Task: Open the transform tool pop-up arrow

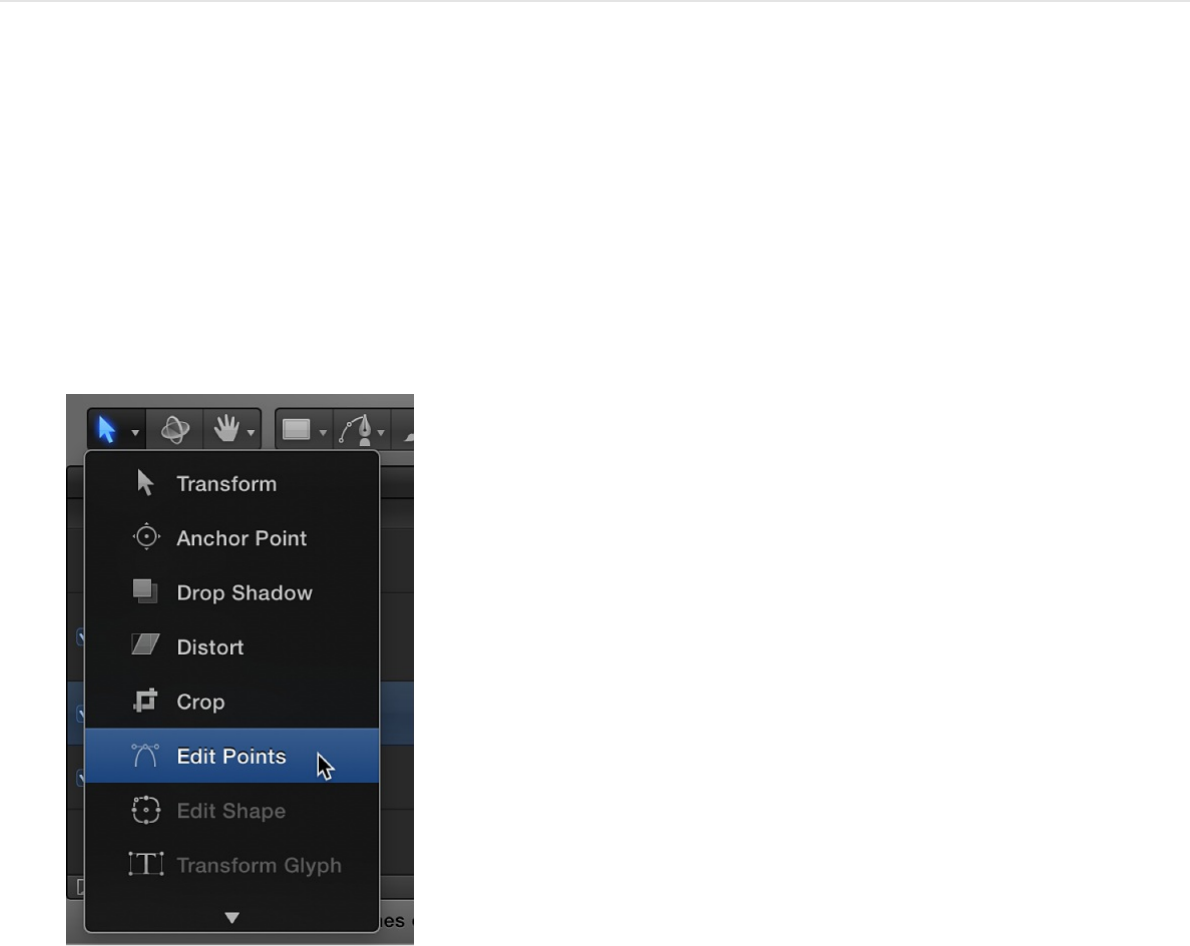Action: coord(135,433)
